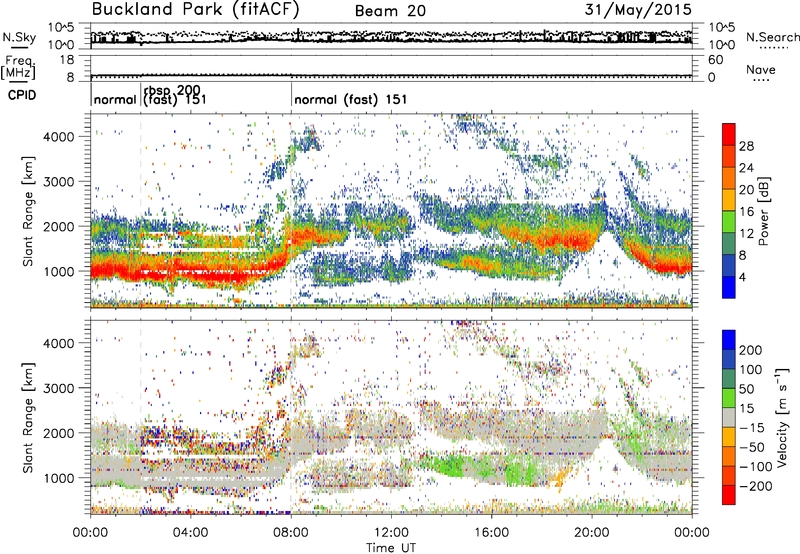Click the '4' tick on the Power colorbar
800x554 pixels.
(742, 277)
